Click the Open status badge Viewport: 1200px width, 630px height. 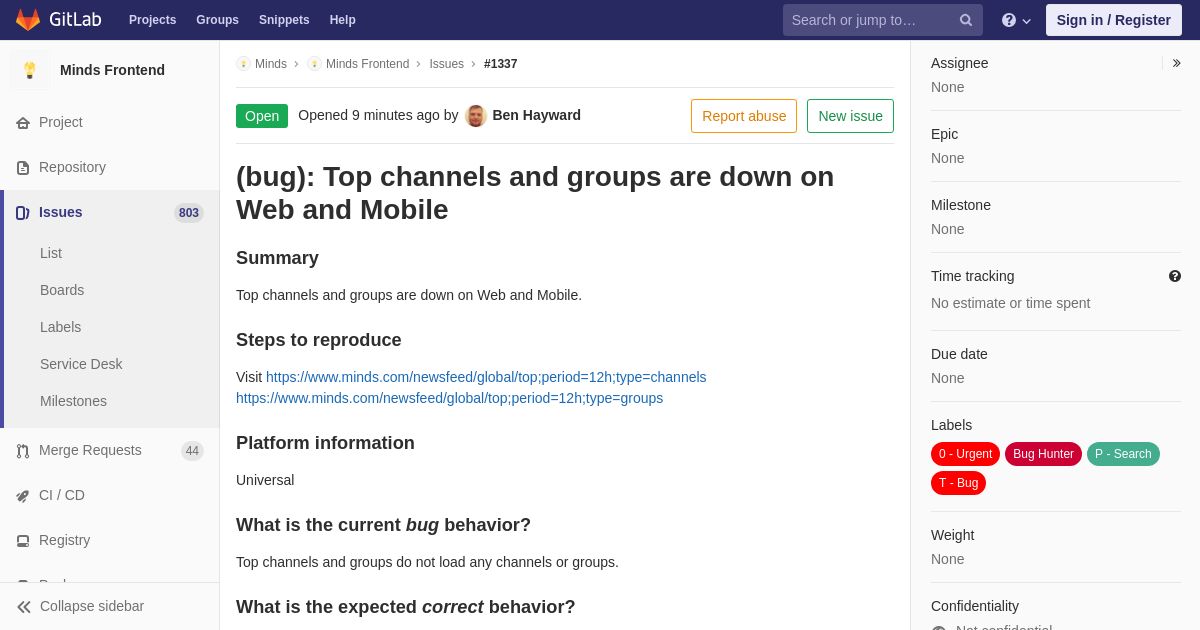(262, 116)
